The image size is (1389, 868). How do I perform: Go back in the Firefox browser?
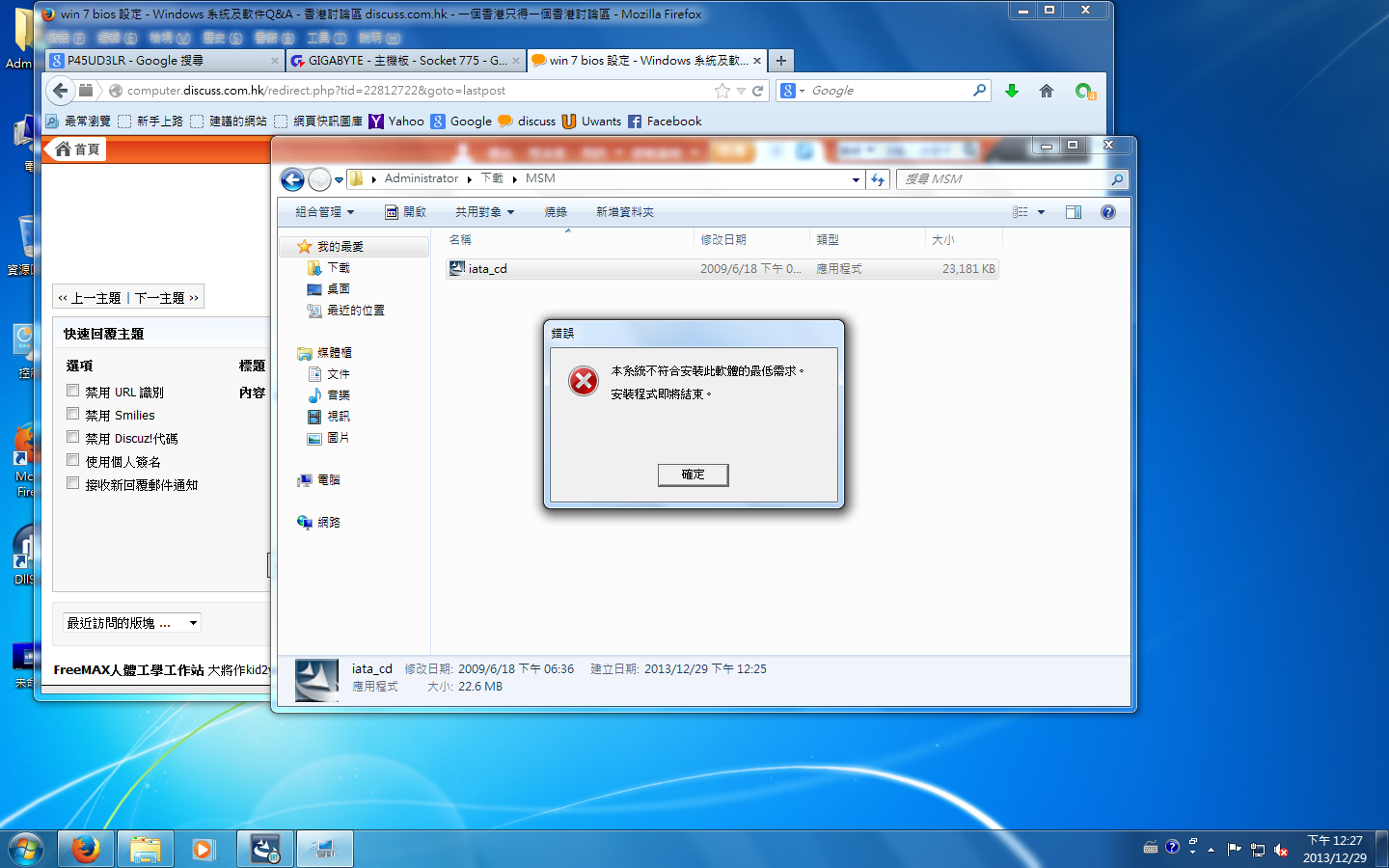point(61,91)
